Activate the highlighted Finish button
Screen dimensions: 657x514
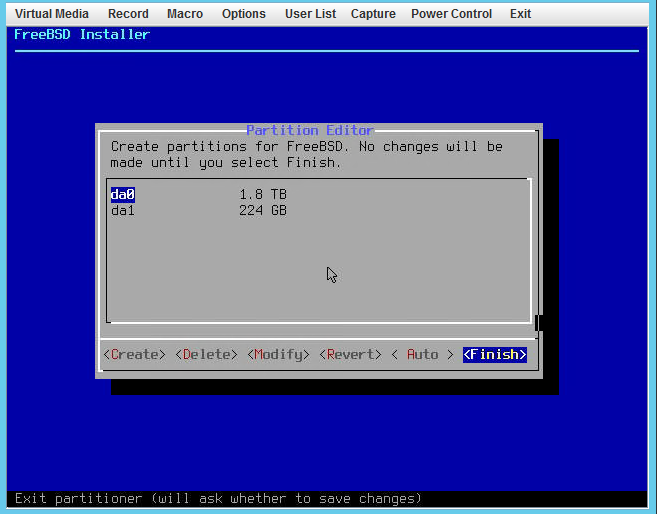point(495,354)
